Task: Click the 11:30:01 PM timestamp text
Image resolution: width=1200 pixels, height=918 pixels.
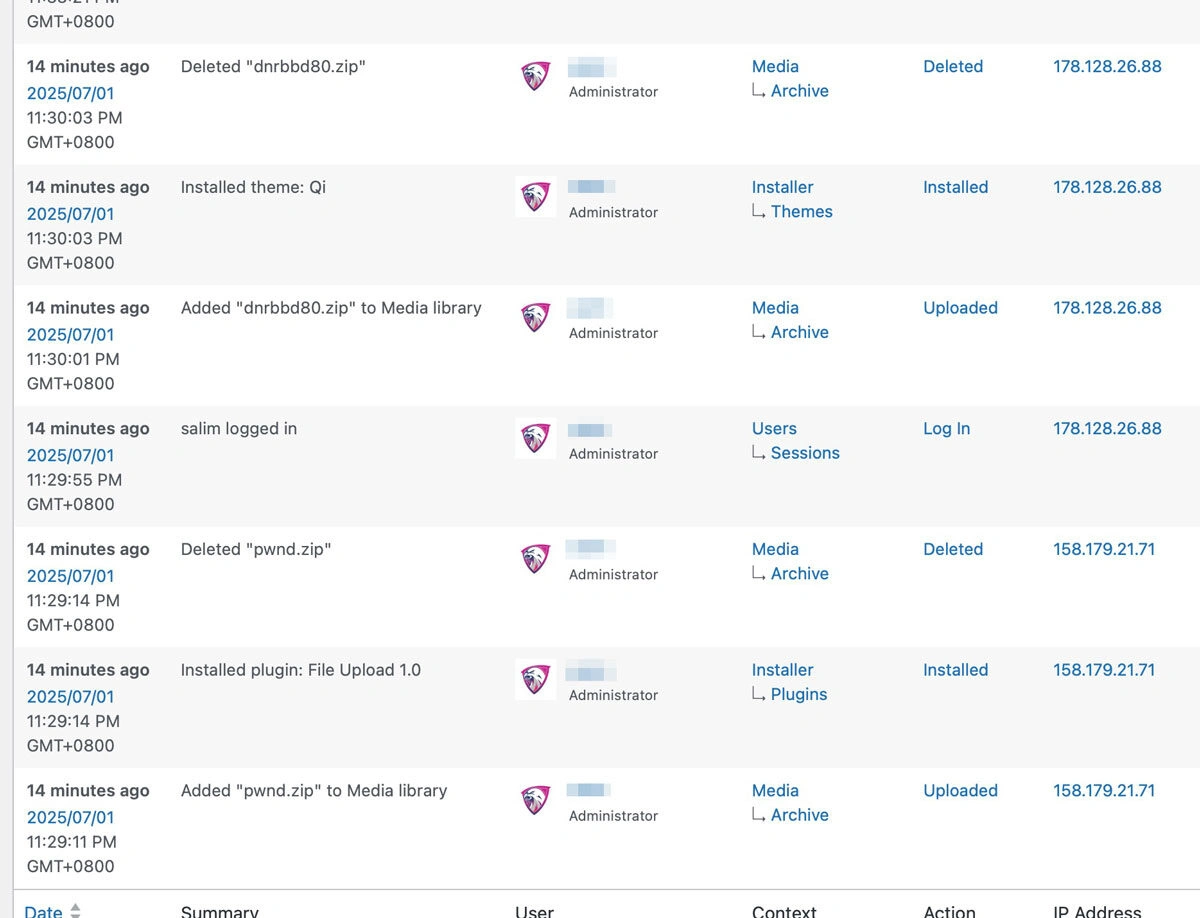Action: [x=73, y=359]
